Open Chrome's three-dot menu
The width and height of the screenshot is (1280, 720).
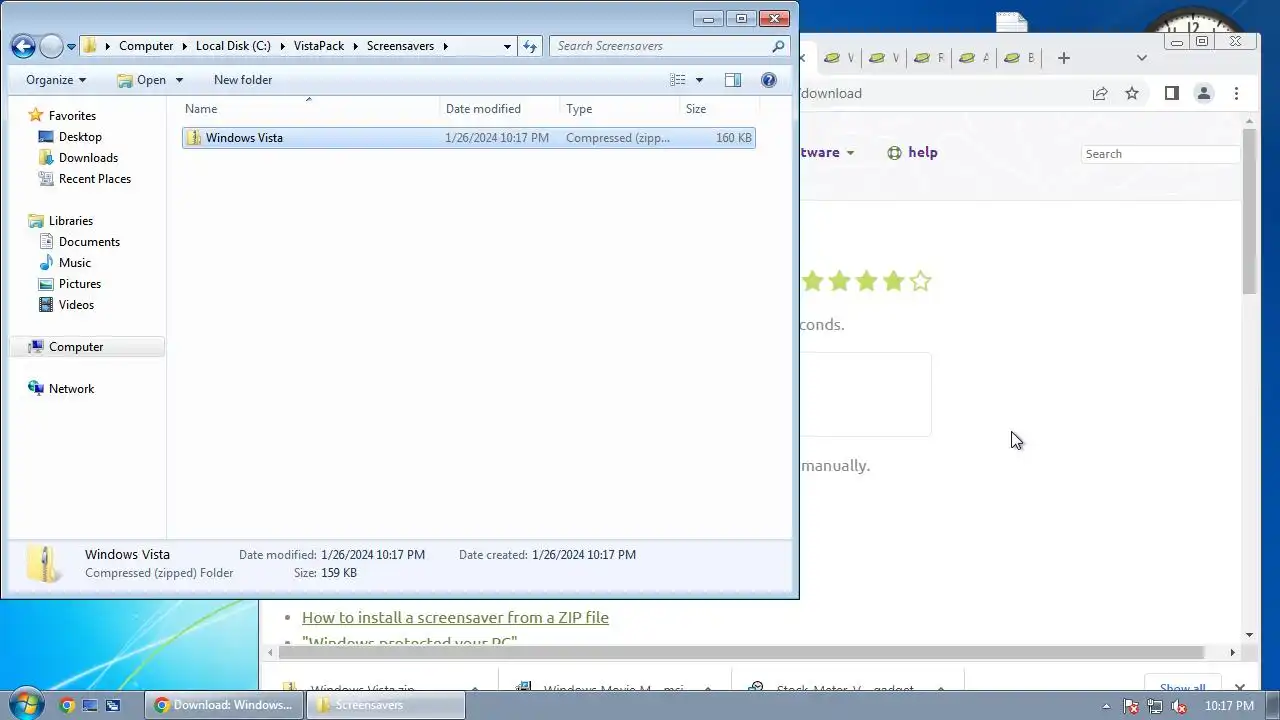(x=1237, y=93)
